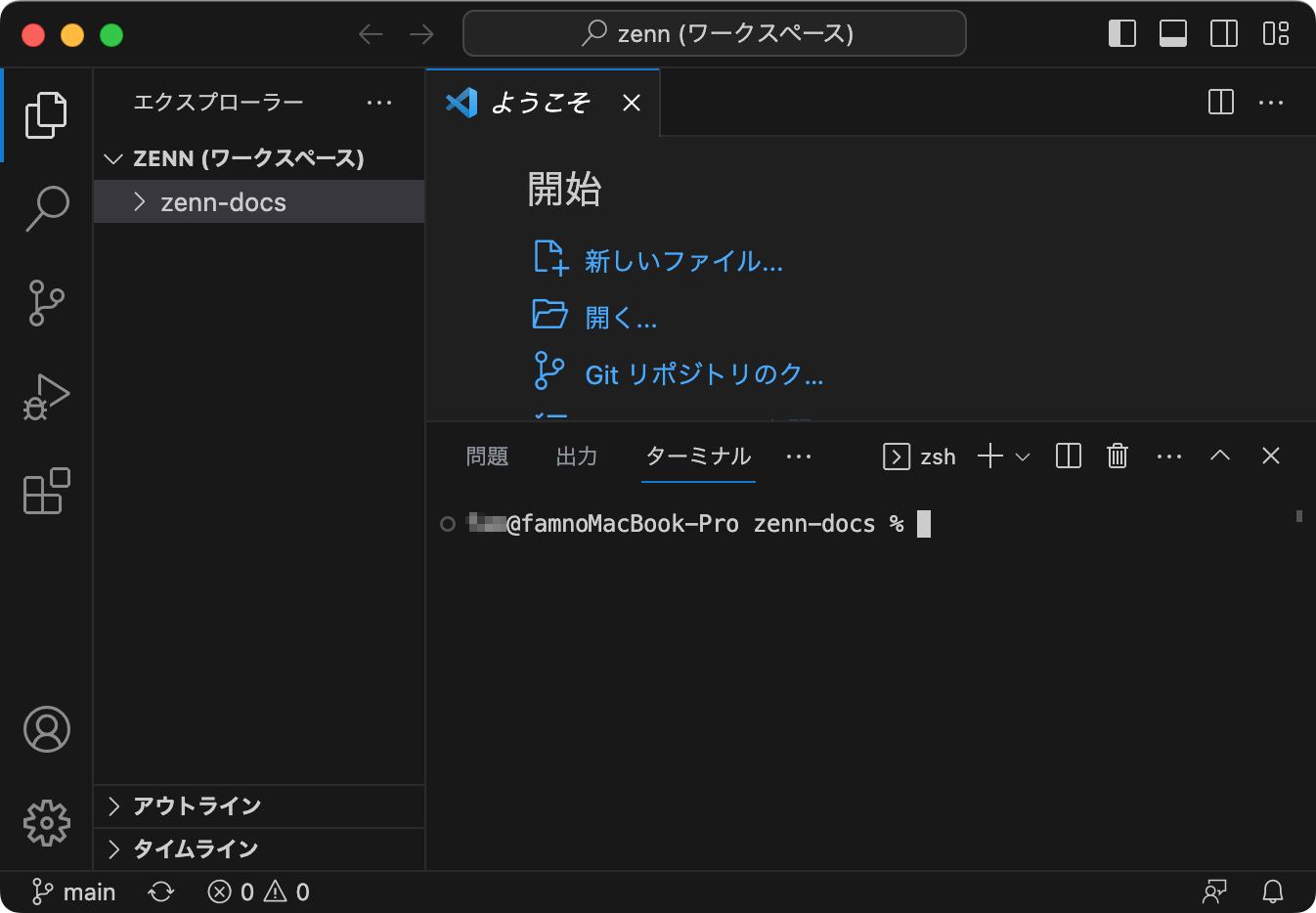Open the Source Control view
The image size is (1316, 913).
[46, 303]
